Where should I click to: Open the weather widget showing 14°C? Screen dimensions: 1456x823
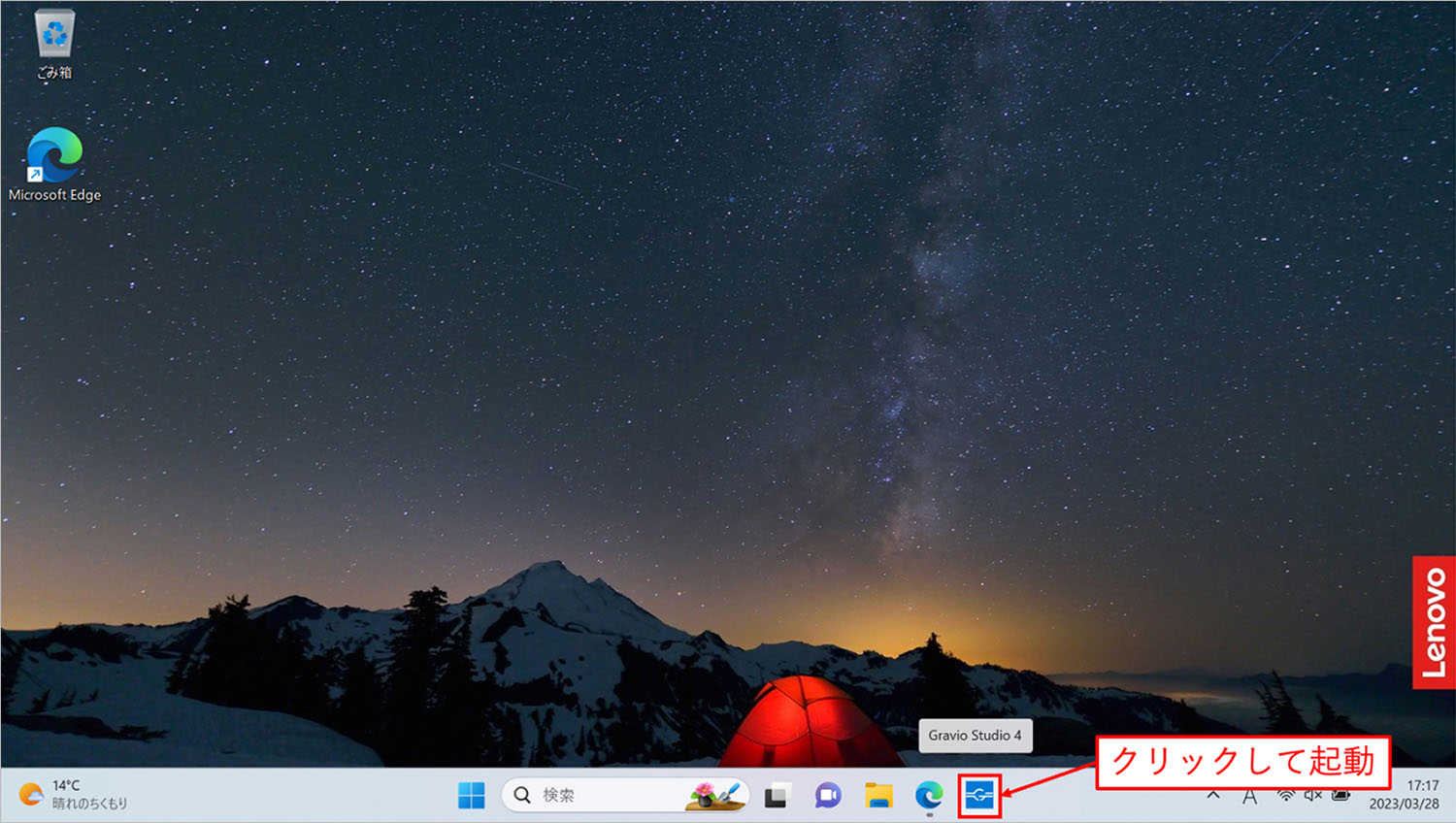click(74, 795)
